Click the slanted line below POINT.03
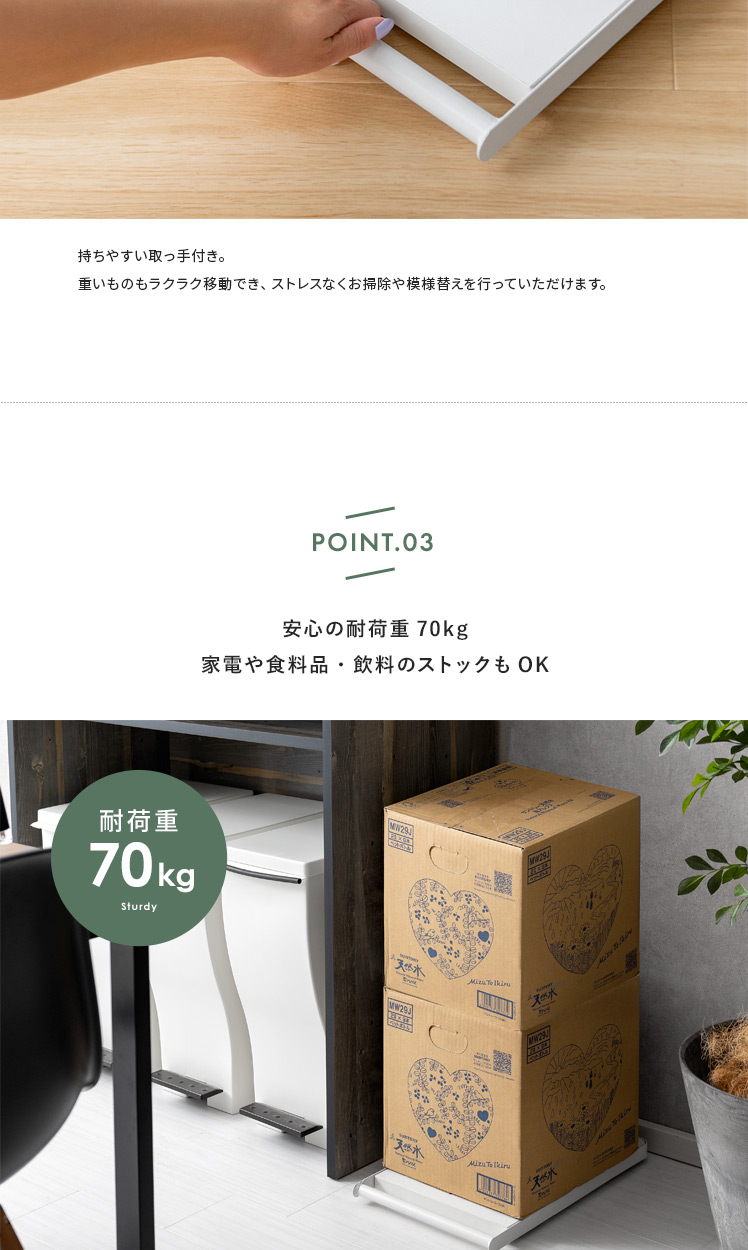The height and width of the screenshot is (1250, 748). click(x=370, y=573)
